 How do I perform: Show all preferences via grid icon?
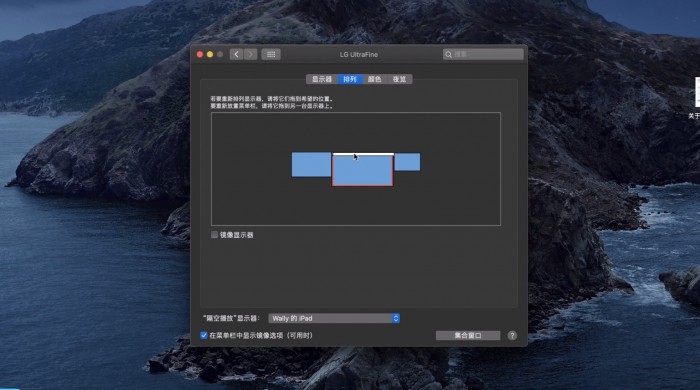coord(271,54)
